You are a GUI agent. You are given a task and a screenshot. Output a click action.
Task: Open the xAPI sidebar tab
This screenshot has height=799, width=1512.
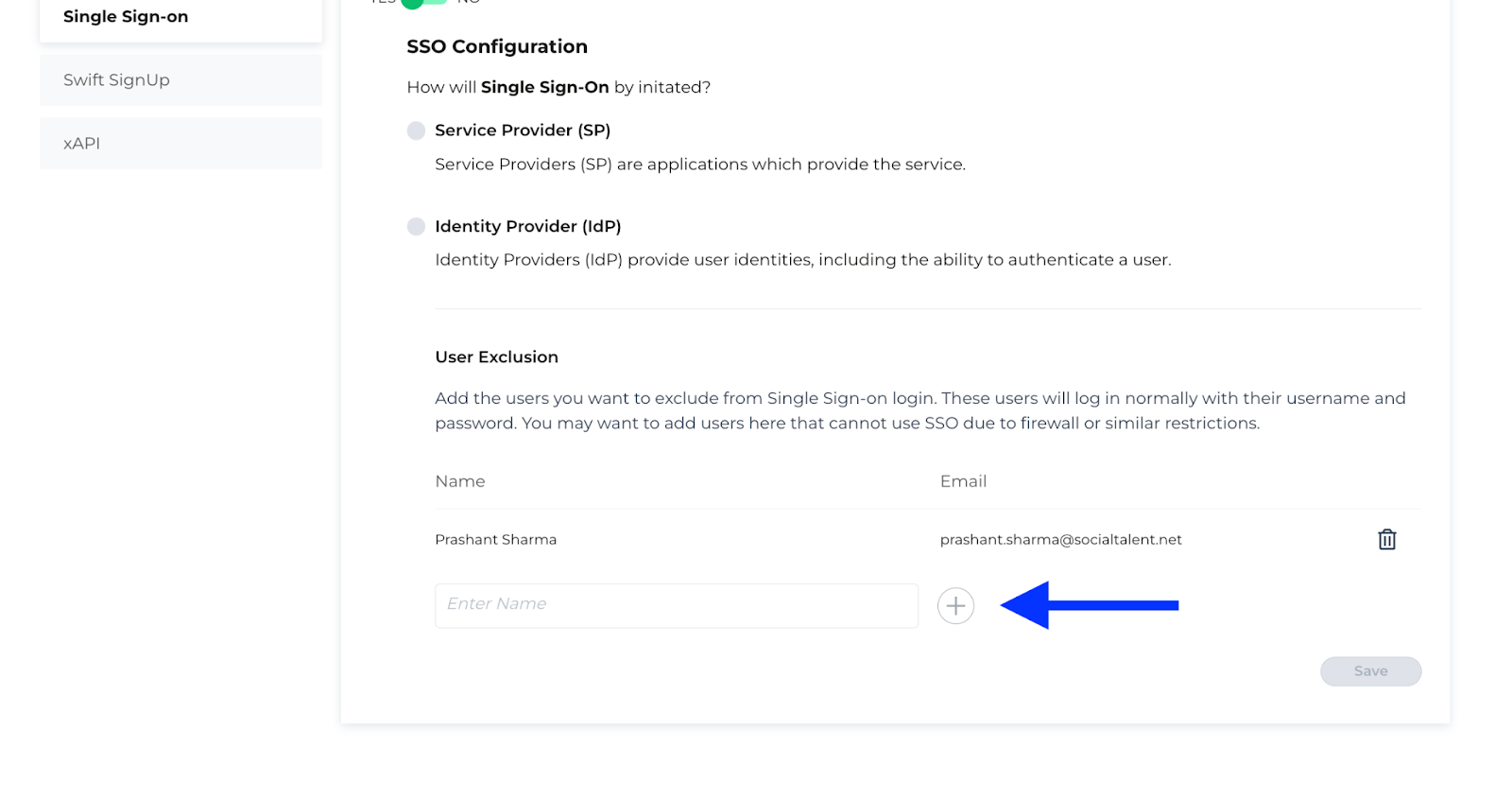pos(180,143)
